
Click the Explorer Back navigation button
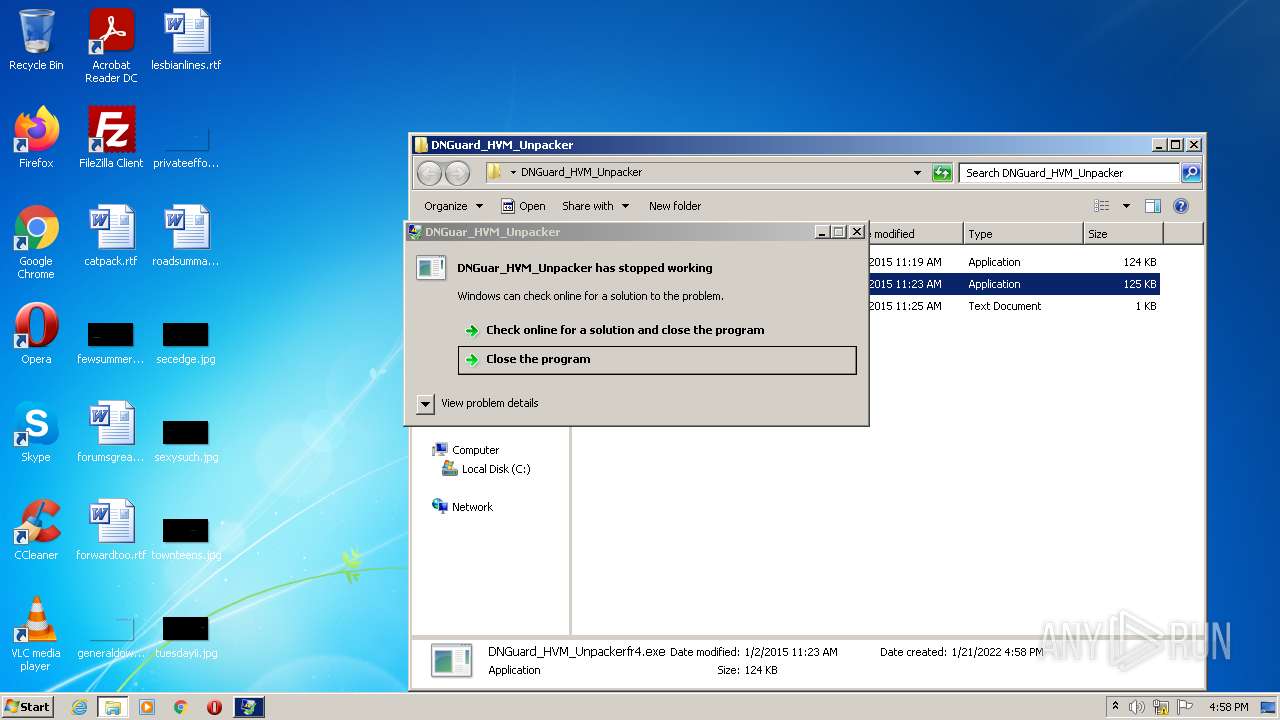429,173
